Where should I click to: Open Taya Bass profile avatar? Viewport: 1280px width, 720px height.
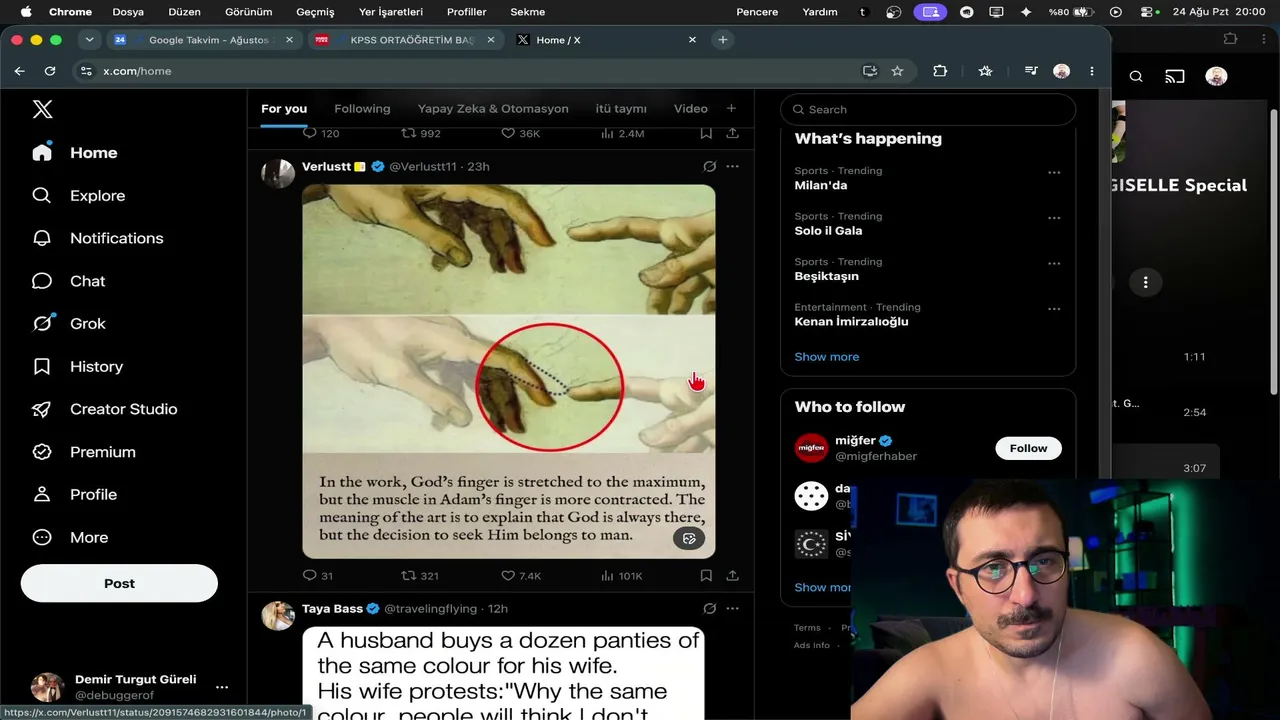pyautogui.click(x=278, y=615)
